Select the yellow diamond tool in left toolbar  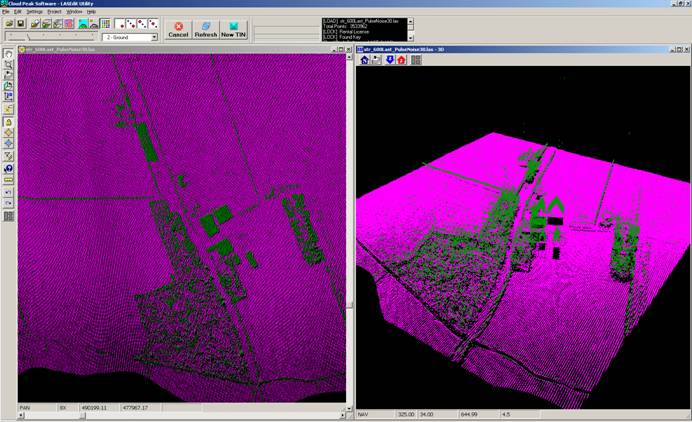click(8, 132)
